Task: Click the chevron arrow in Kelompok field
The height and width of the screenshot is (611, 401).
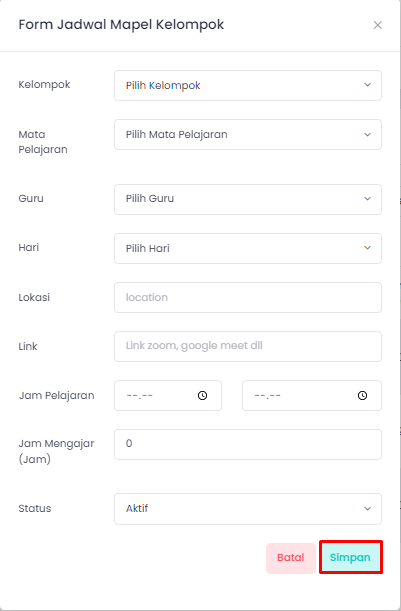Action: [x=367, y=85]
